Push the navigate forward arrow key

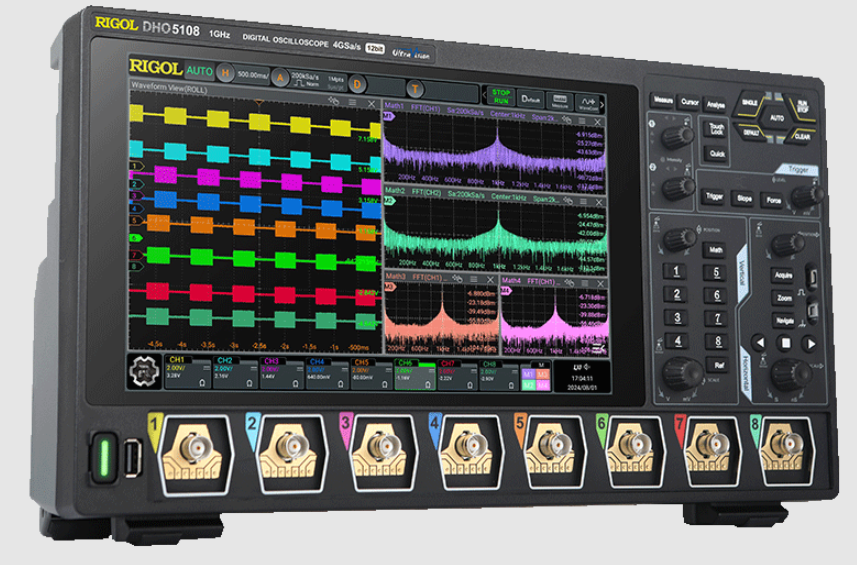point(811,344)
